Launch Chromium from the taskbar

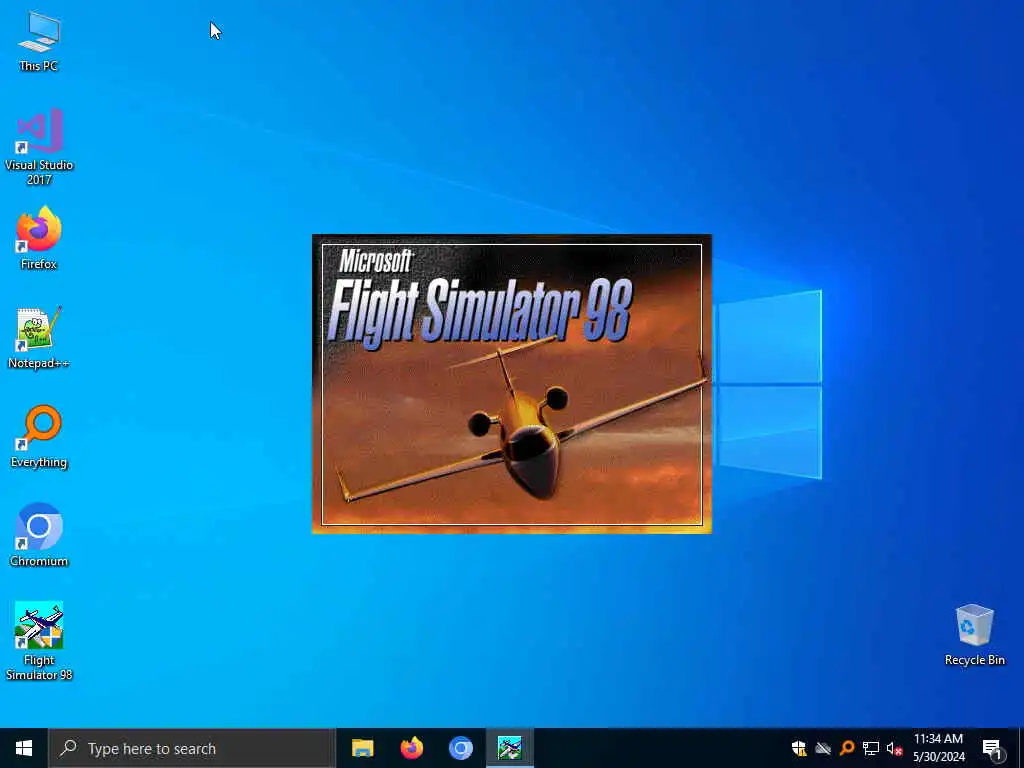coord(460,748)
